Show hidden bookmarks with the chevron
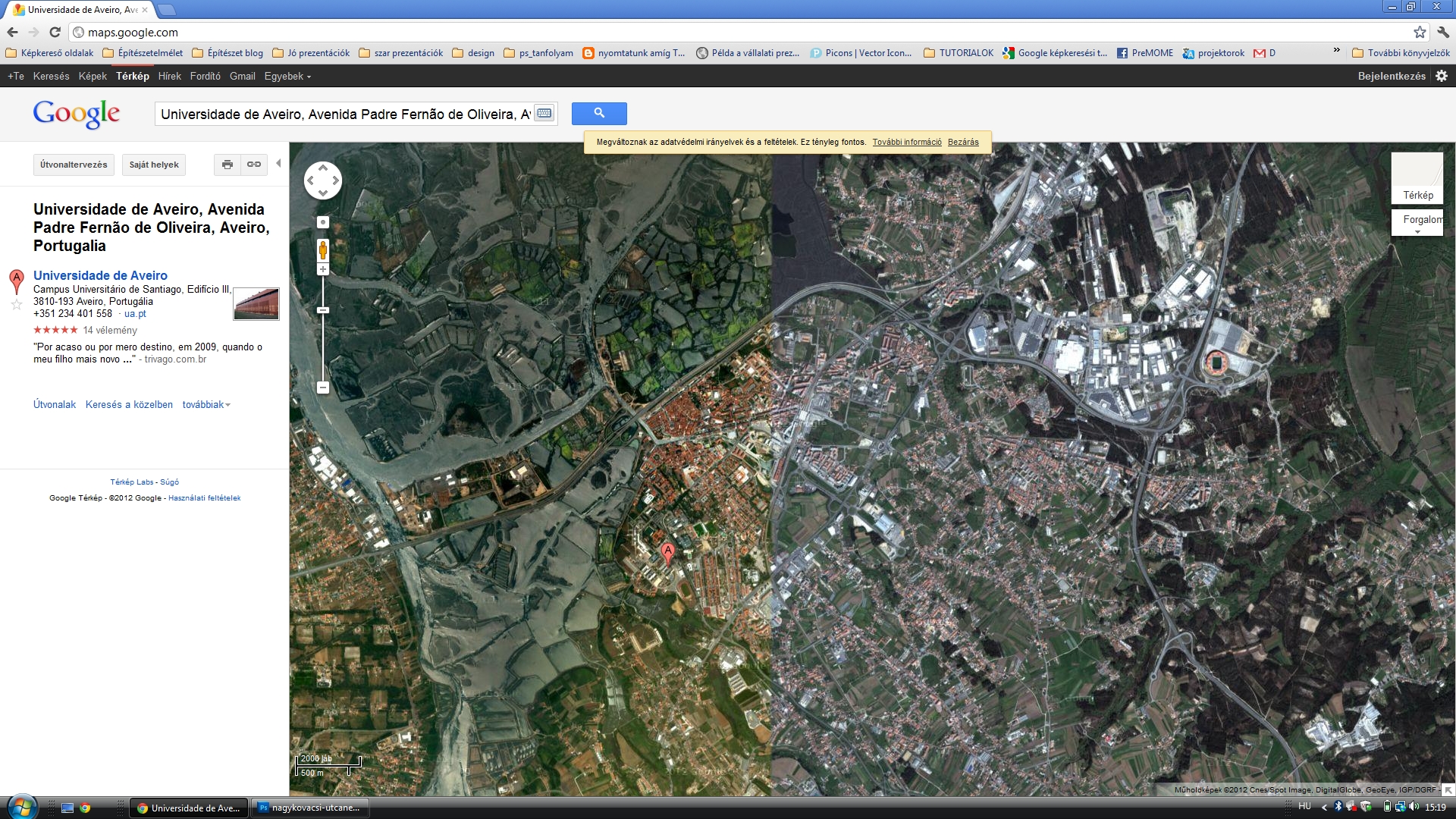The height and width of the screenshot is (819, 1456). (x=1336, y=51)
